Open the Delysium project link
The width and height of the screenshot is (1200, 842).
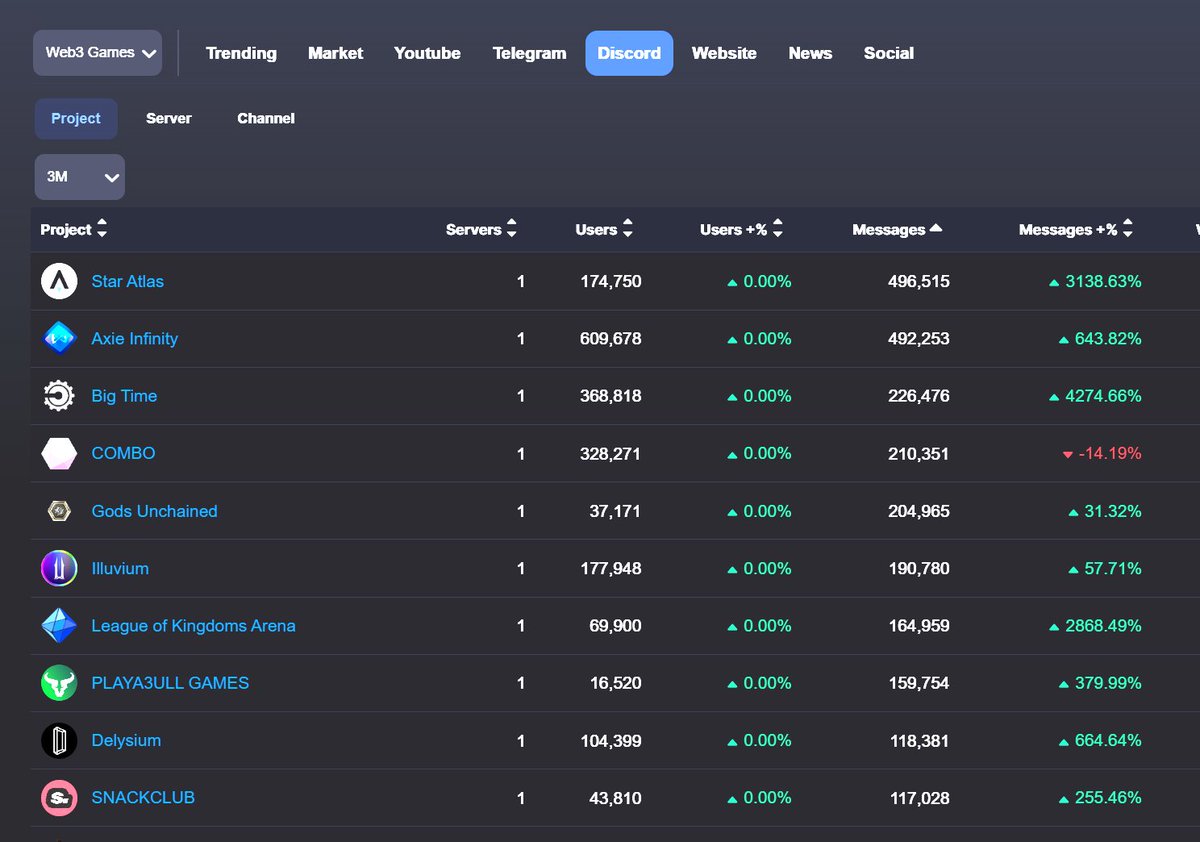(126, 741)
